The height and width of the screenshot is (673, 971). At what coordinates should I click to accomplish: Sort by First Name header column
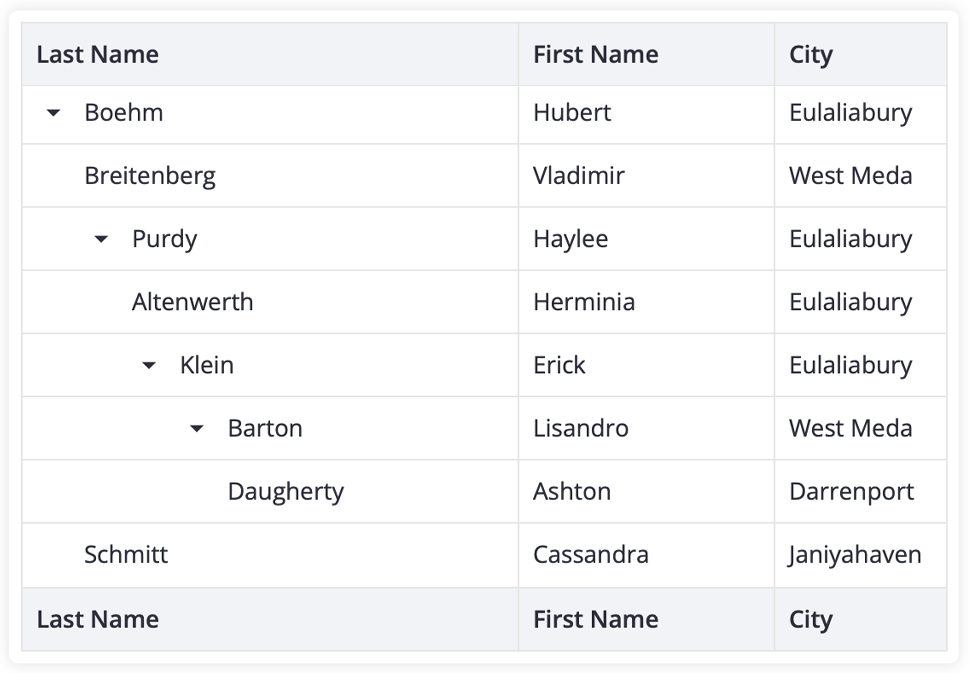pos(647,54)
